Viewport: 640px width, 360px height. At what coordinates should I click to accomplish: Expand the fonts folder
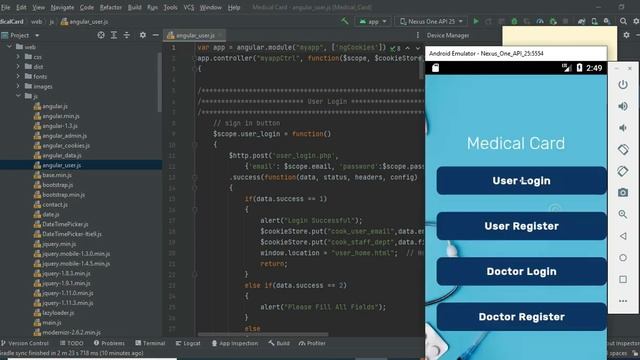(x=18, y=76)
